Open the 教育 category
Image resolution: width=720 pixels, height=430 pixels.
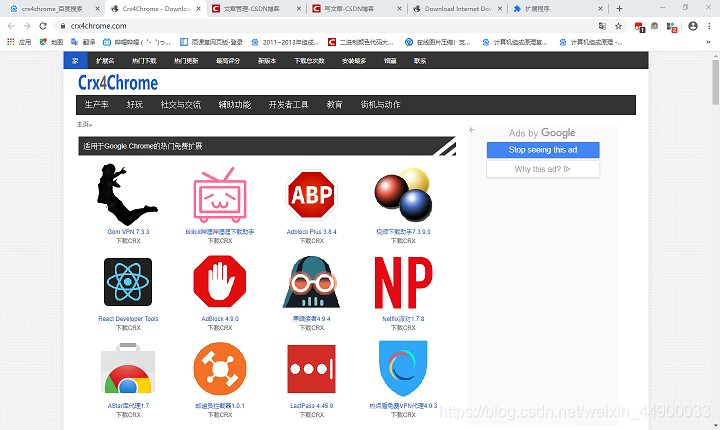point(334,105)
